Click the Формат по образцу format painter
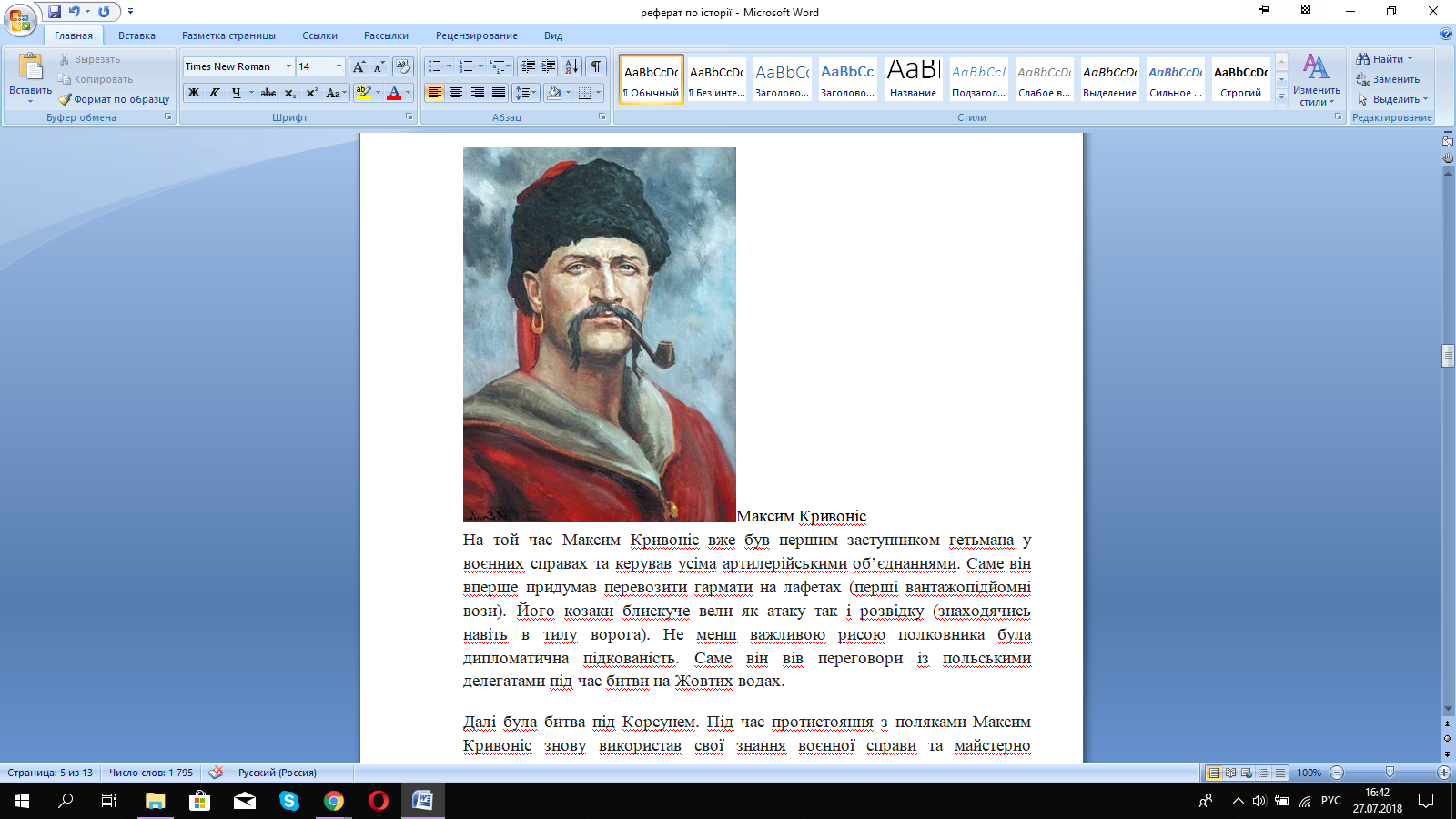1456x819 pixels. tap(114, 99)
